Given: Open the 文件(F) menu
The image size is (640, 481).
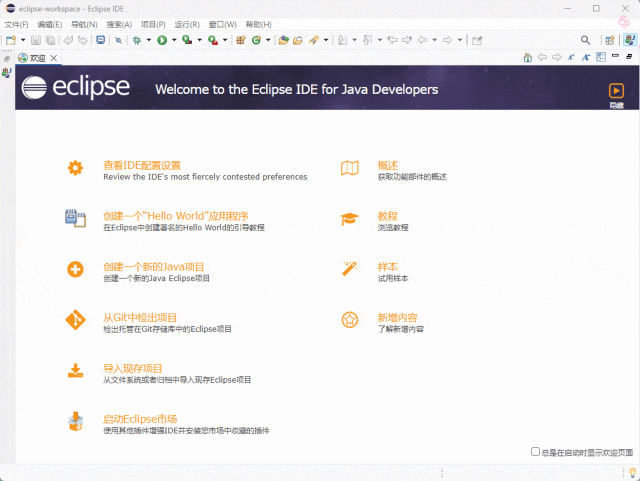Looking at the screenshot, I should [16, 24].
